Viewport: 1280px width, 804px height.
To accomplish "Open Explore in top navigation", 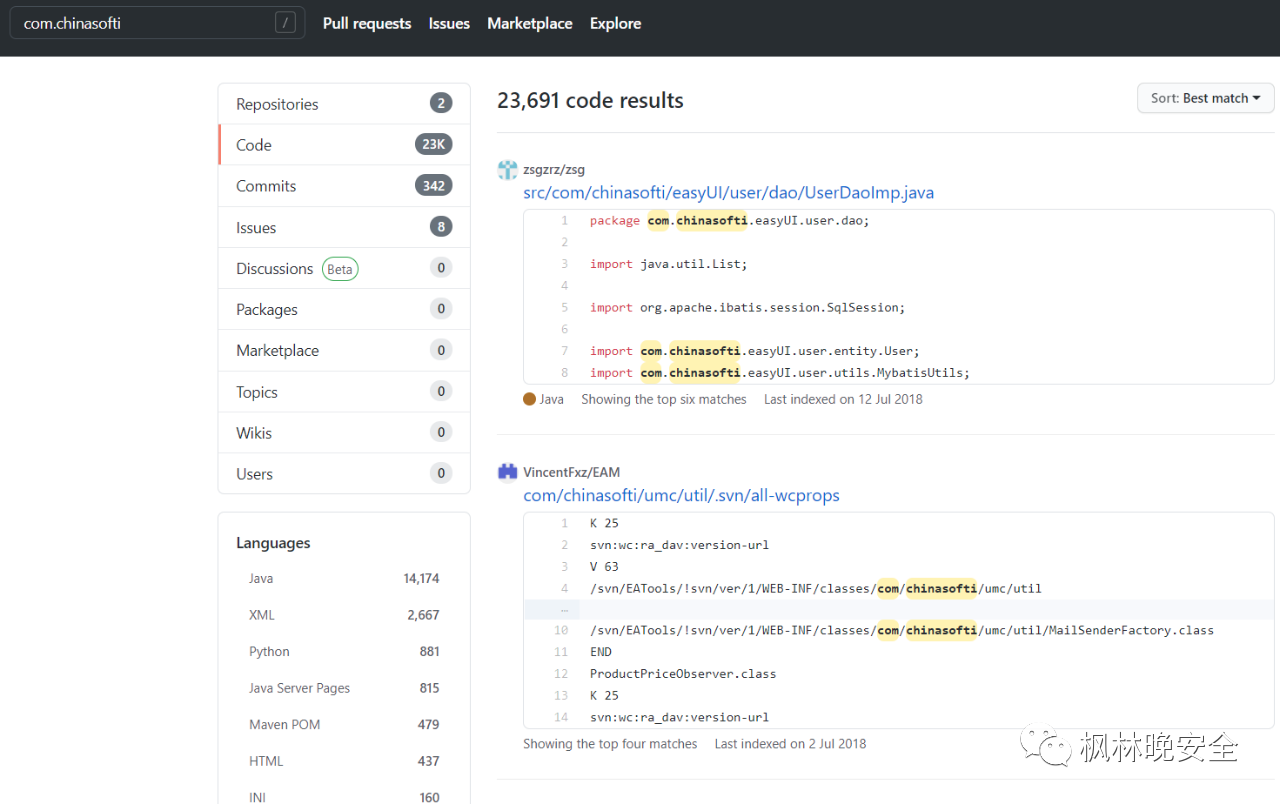I will [615, 23].
